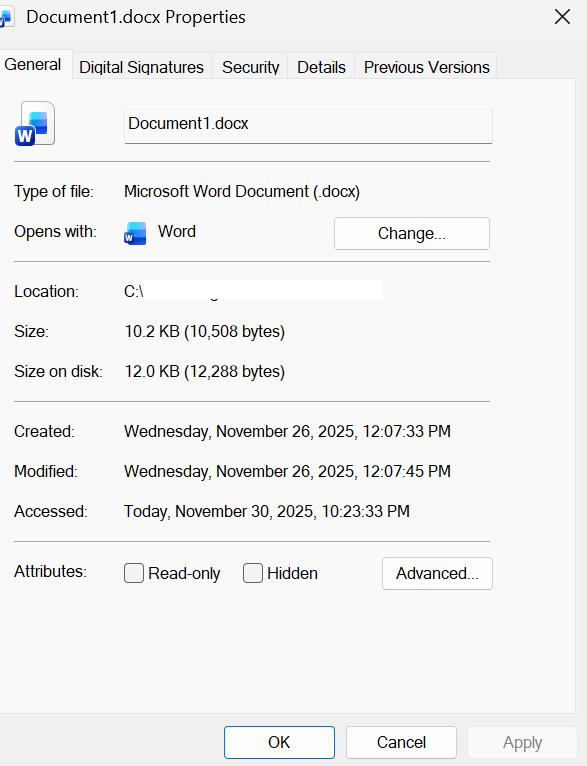Image resolution: width=587 pixels, height=766 pixels.
Task: Click the Cancel button
Action: click(x=401, y=742)
